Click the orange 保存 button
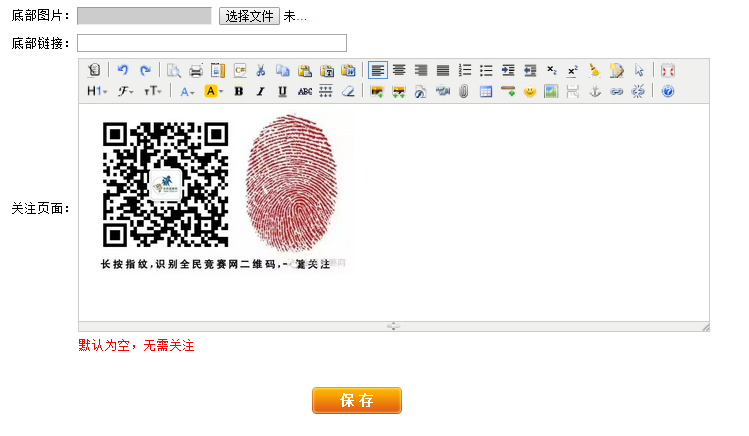Image resolution: width=749 pixels, height=436 pixels. [357, 400]
